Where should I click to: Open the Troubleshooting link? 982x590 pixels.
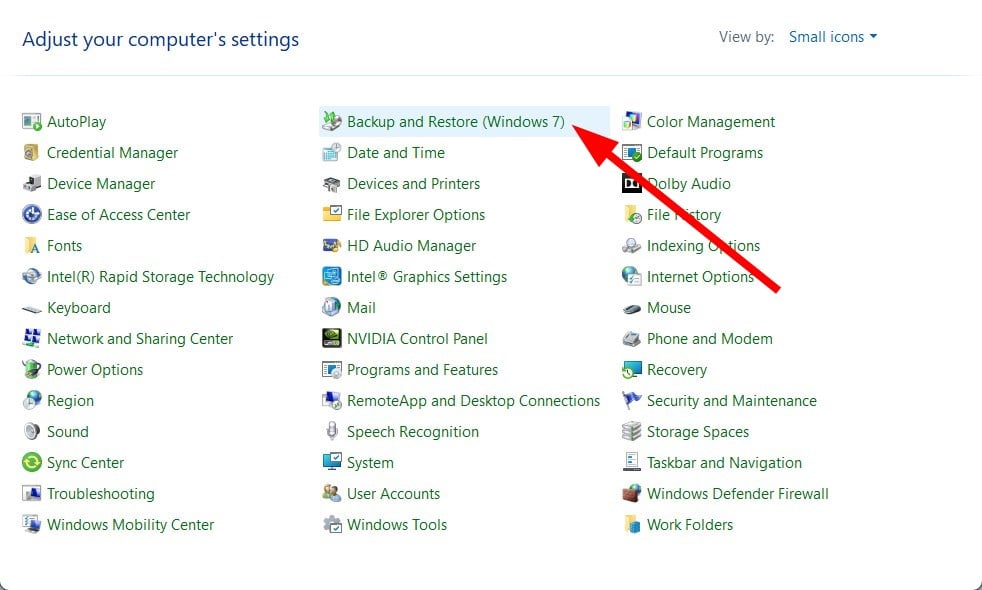click(x=100, y=494)
